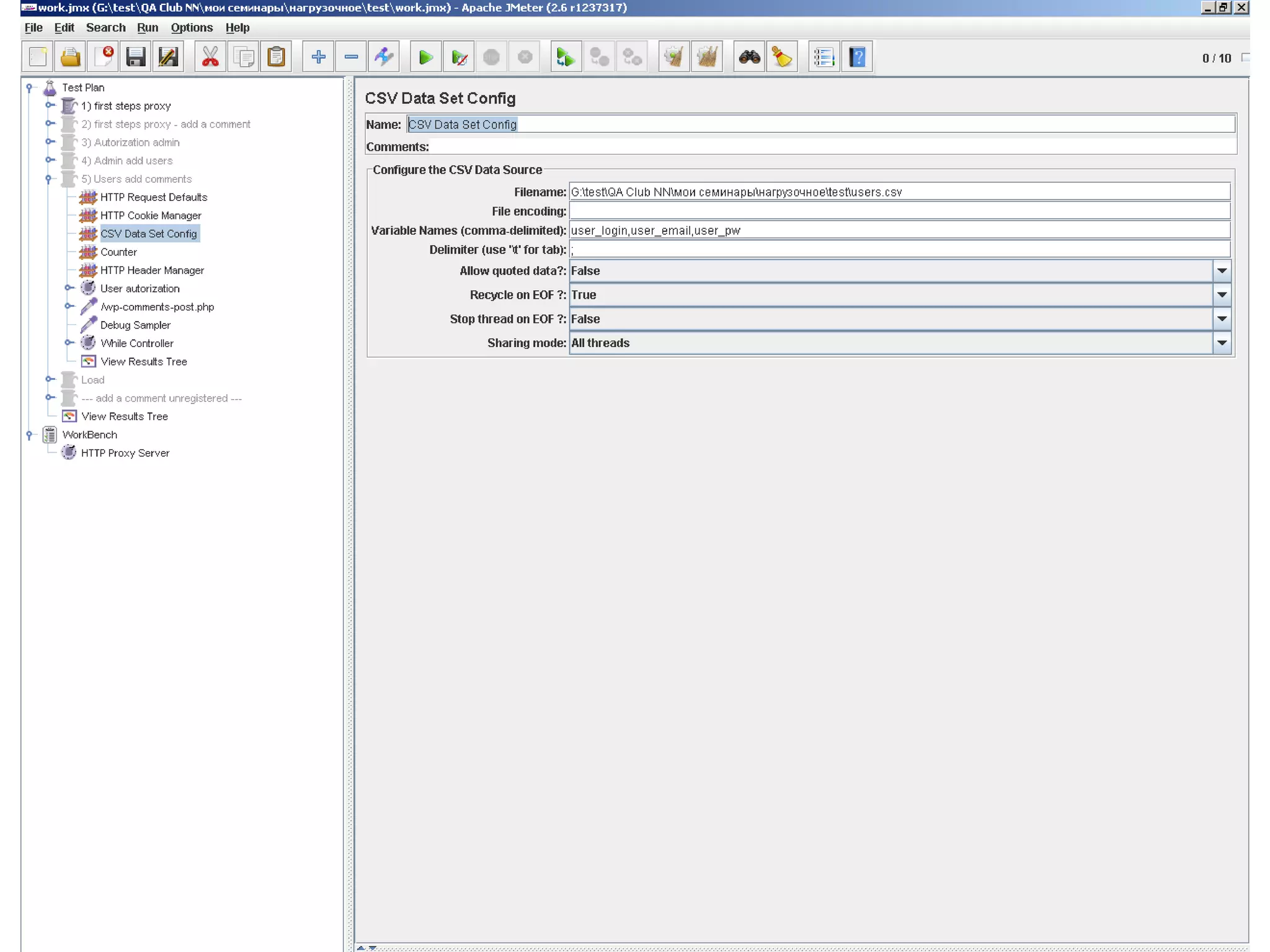
Task: Click the Help question mark icon
Action: [857, 58]
